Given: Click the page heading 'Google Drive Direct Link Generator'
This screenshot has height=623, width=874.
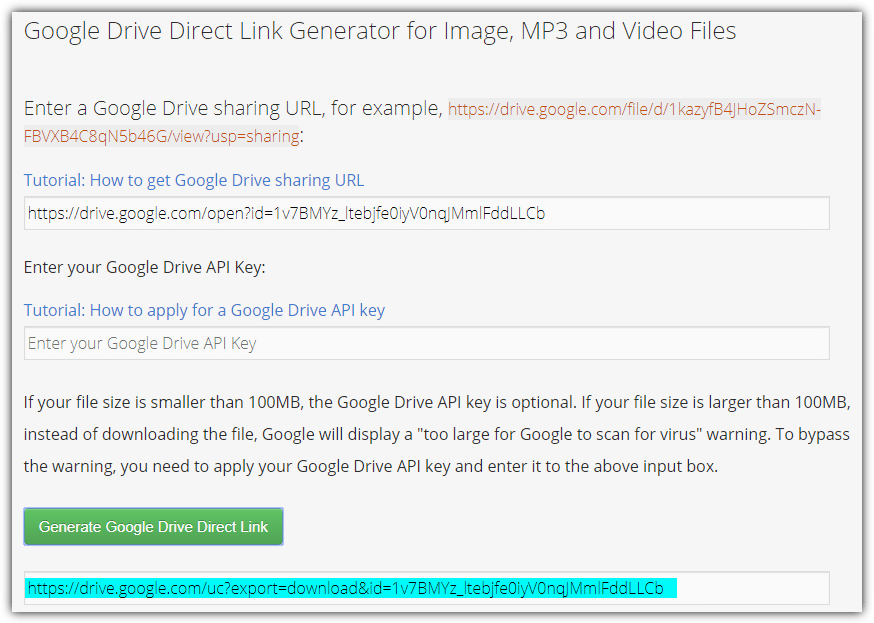Looking at the screenshot, I should pyautogui.click(x=380, y=31).
